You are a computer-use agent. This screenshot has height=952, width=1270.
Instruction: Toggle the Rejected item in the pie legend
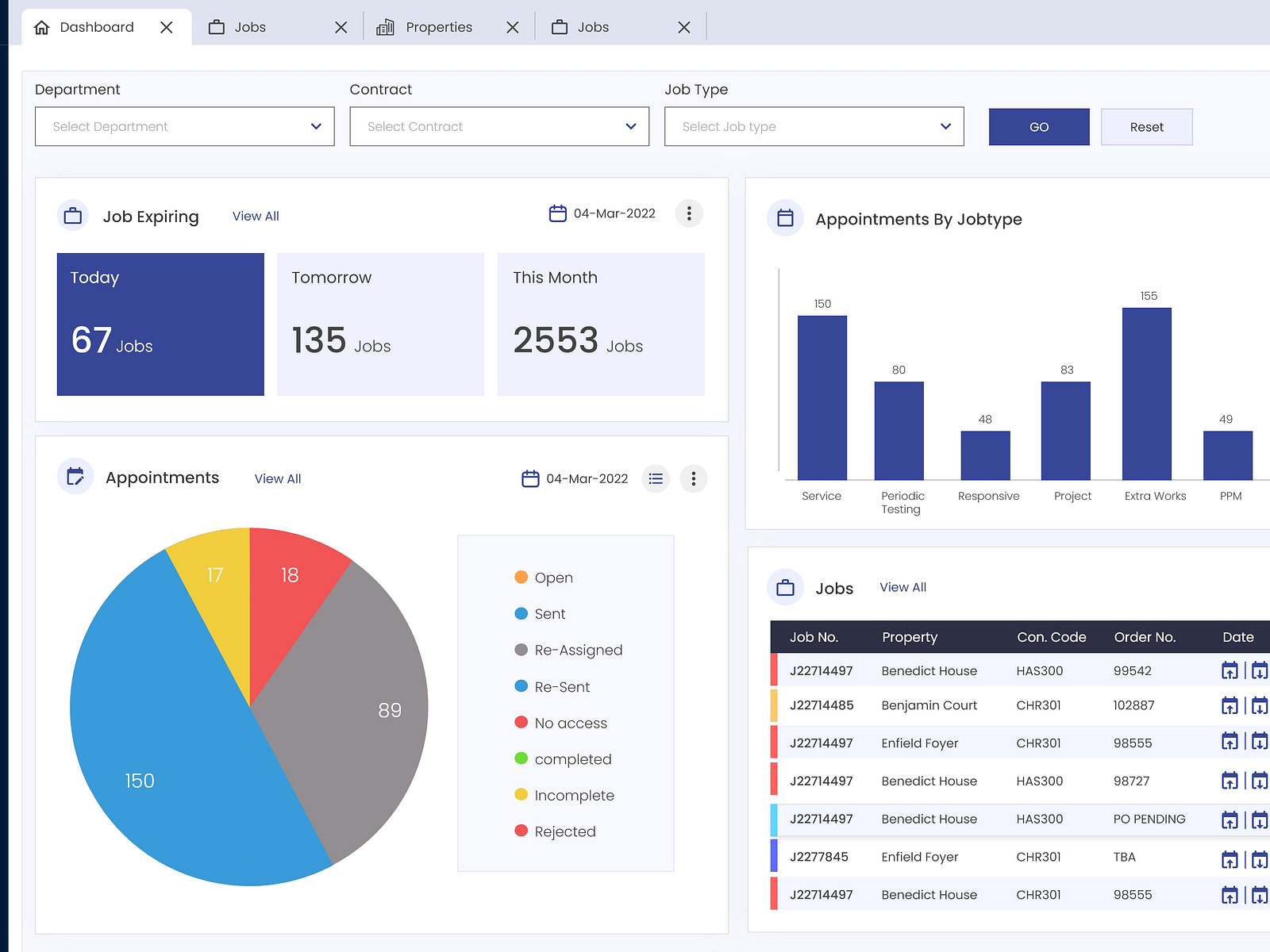coord(565,831)
